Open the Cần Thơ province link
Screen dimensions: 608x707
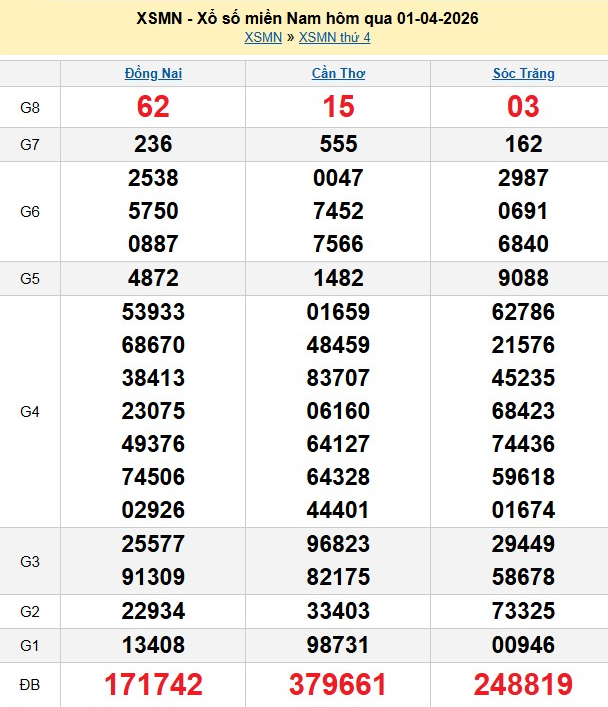[338, 73]
